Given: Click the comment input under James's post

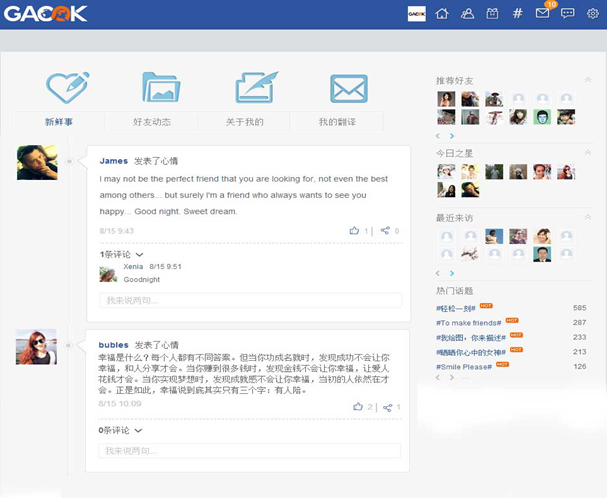Looking at the screenshot, I should pyautogui.click(x=251, y=301).
